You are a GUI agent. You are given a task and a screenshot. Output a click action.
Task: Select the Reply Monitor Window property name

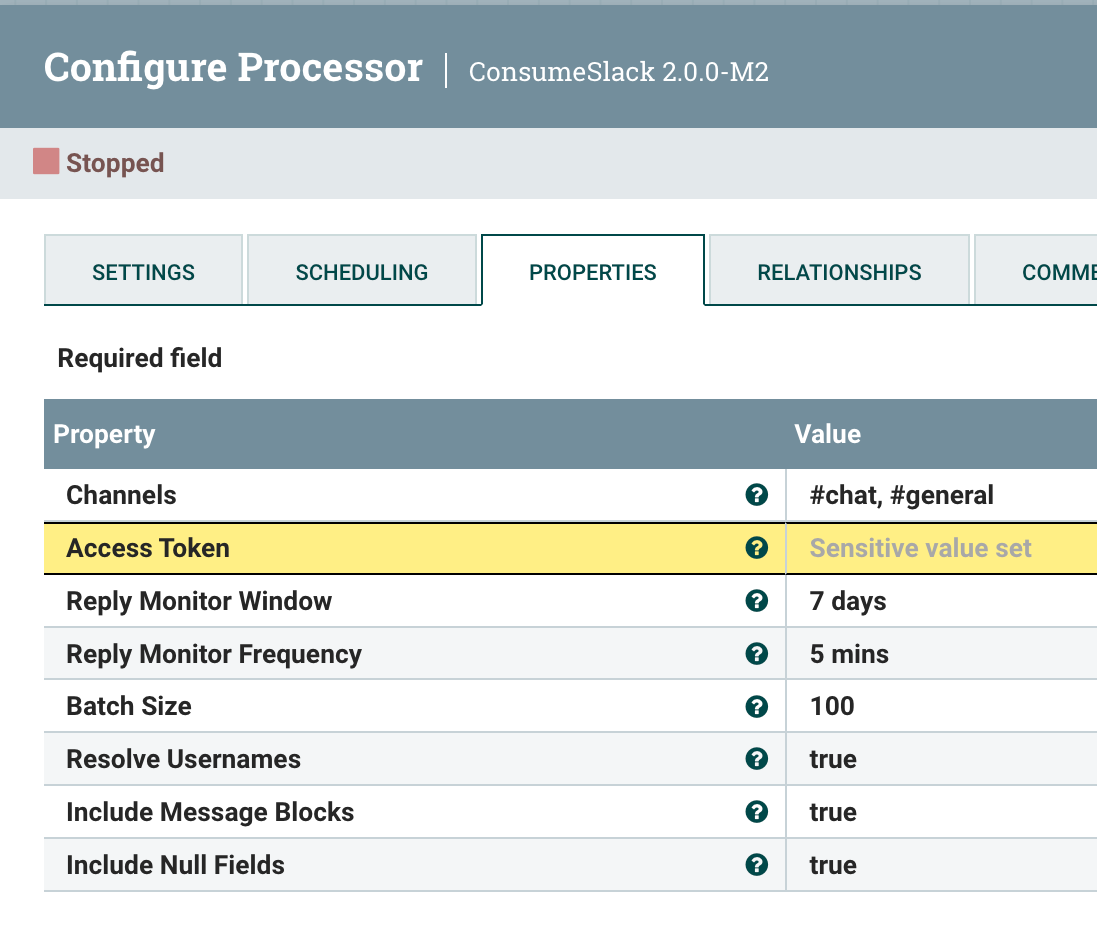[199, 601]
